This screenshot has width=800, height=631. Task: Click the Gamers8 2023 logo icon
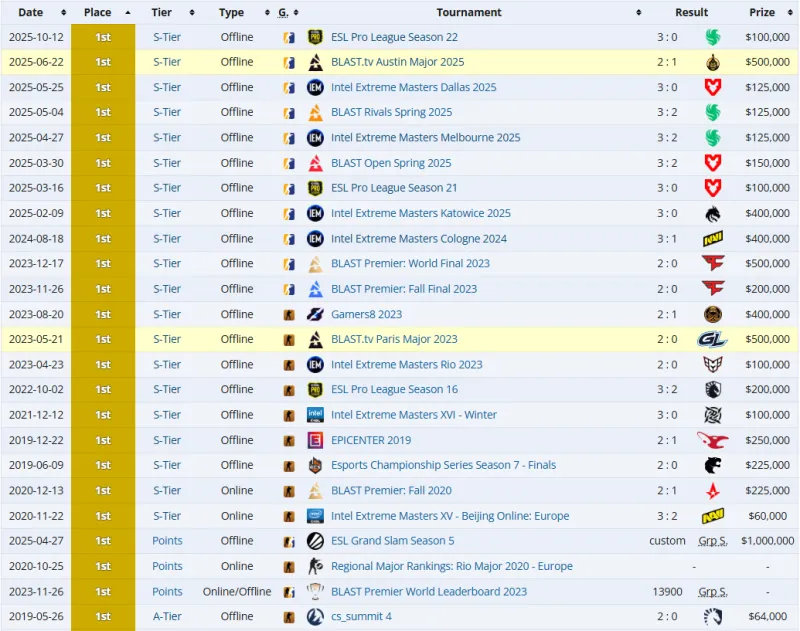(315, 314)
